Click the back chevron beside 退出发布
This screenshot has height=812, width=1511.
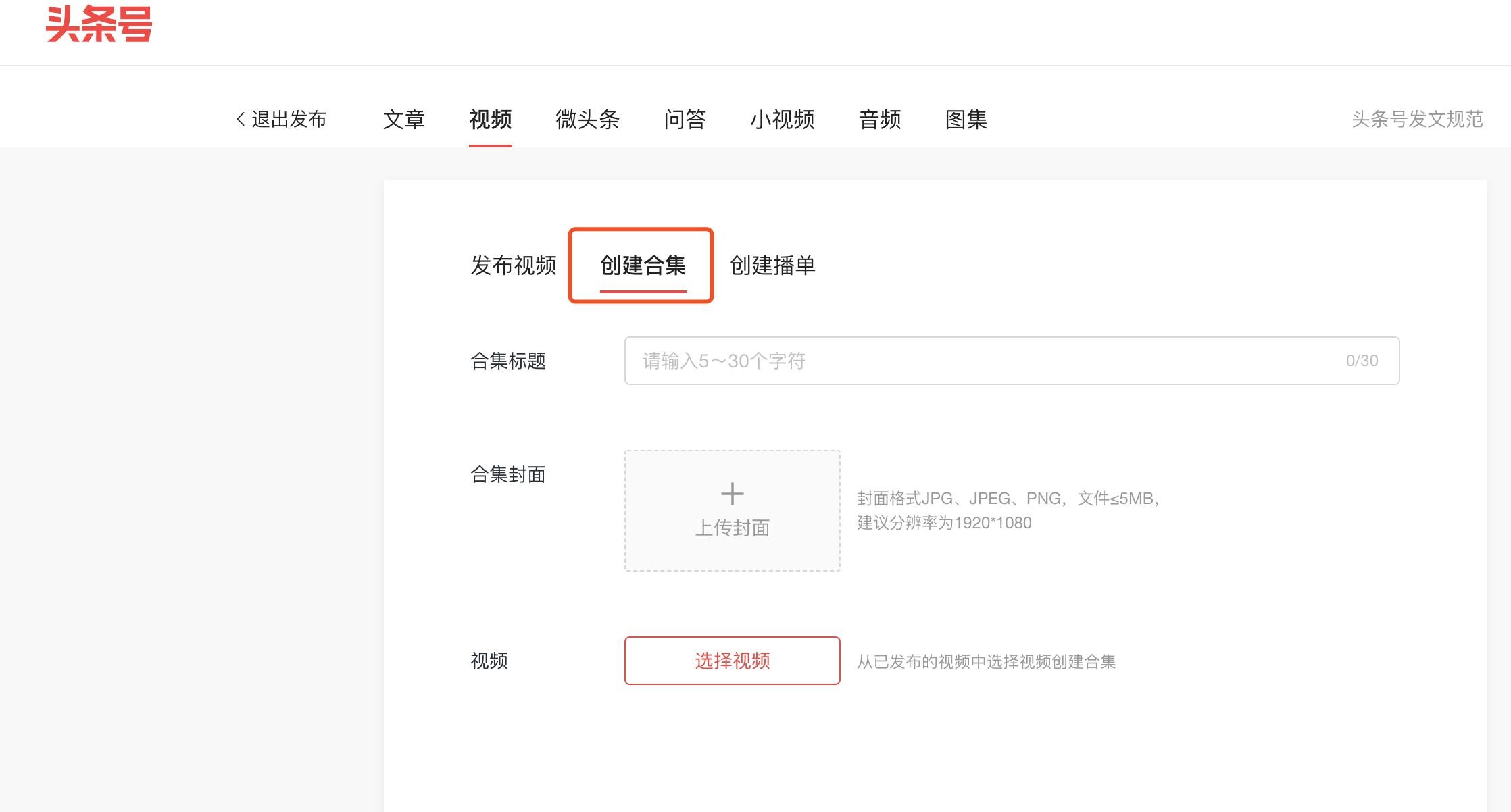point(241,120)
